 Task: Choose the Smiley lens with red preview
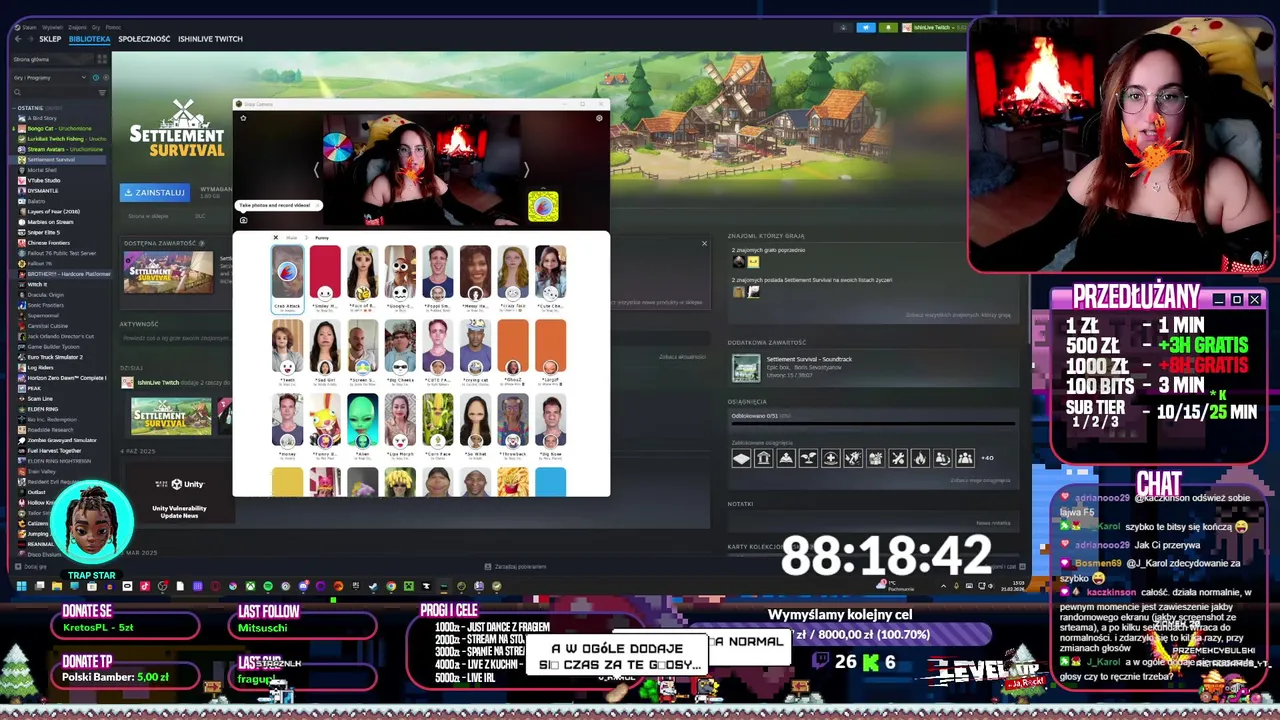pos(325,278)
